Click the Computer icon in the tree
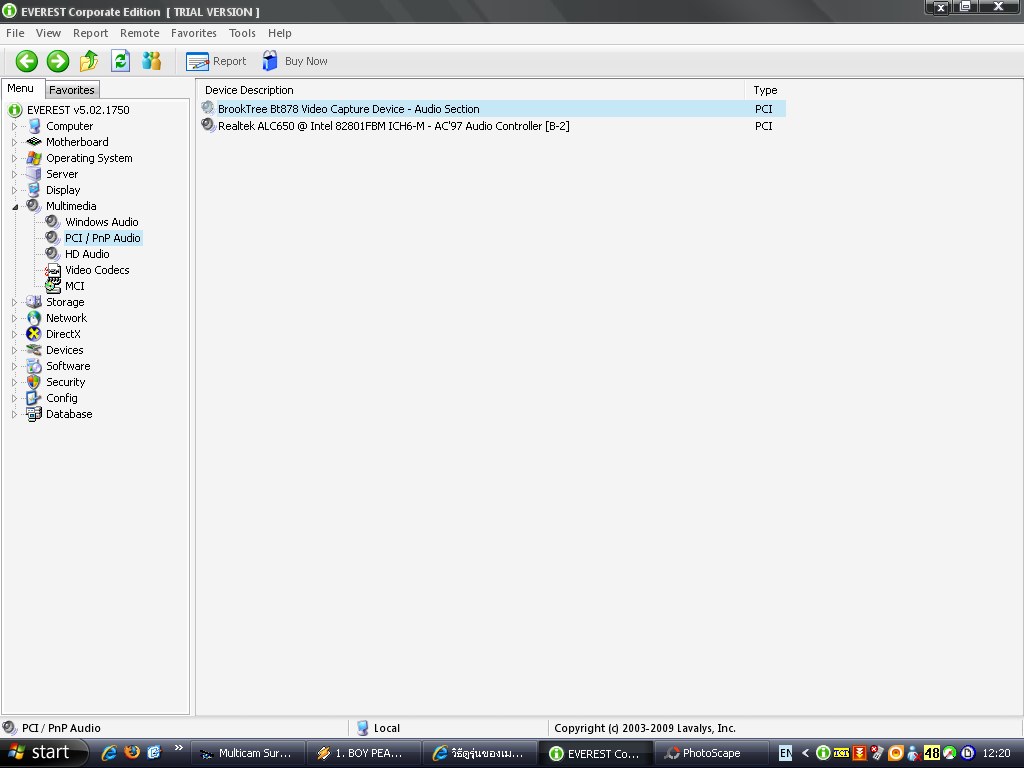Image resolution: width=1024 pixels, height=768 pixels. coord(34,126)
